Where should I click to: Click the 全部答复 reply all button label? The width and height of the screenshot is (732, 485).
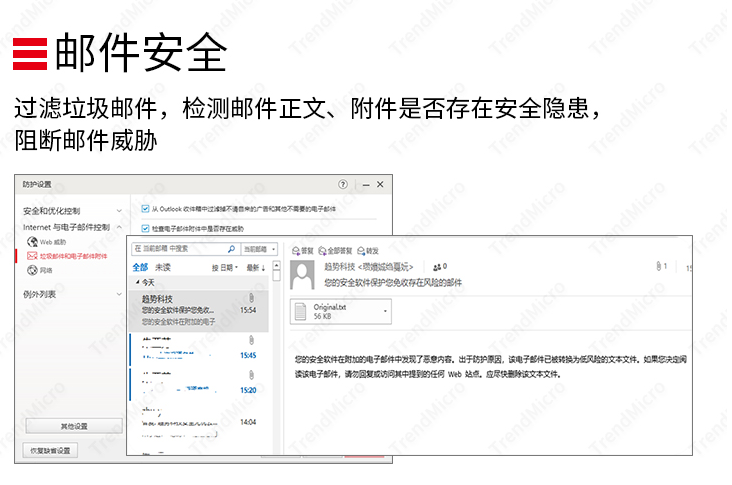[x=341, y=253]
